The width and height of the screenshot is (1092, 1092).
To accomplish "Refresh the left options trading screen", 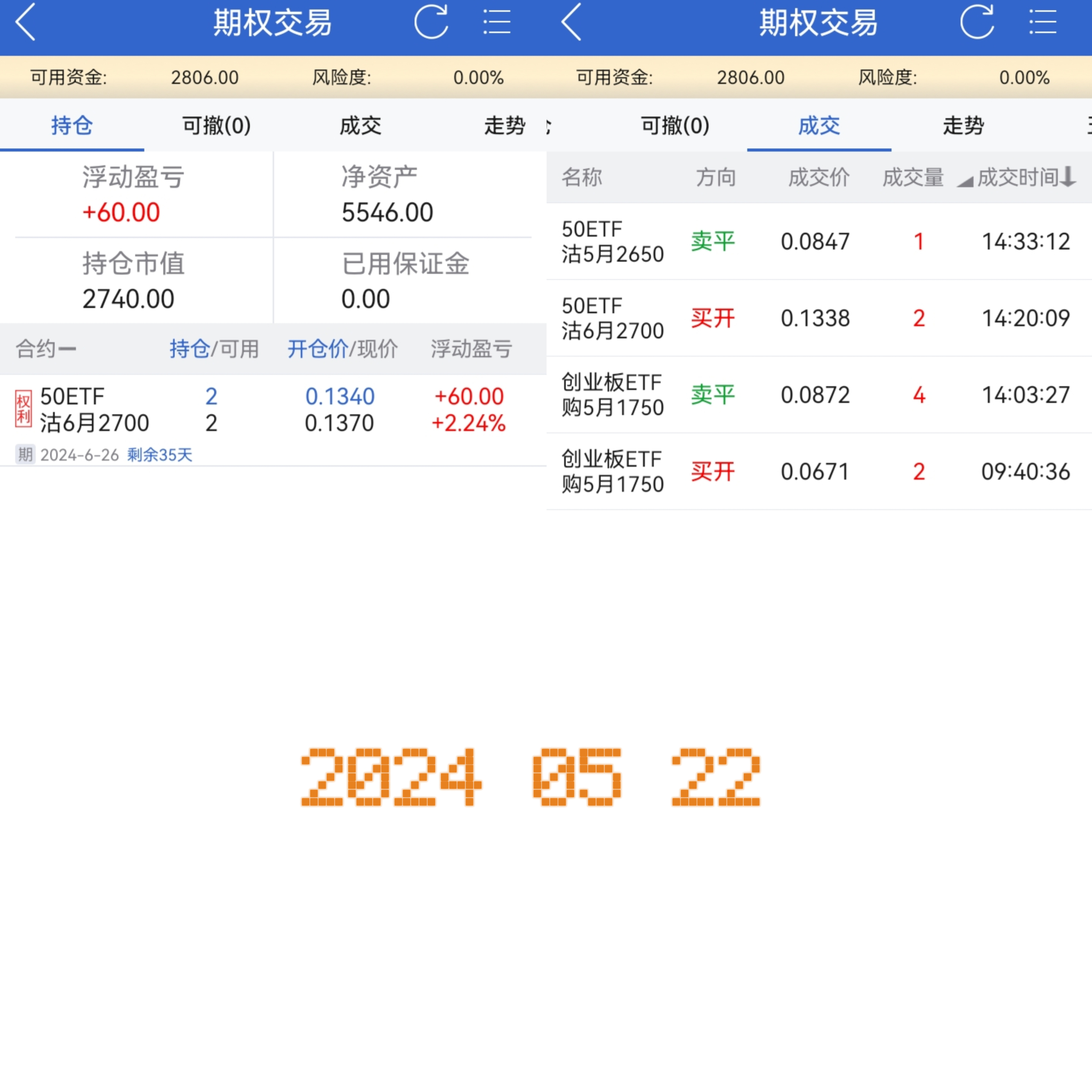I will [x=431, y=22].
